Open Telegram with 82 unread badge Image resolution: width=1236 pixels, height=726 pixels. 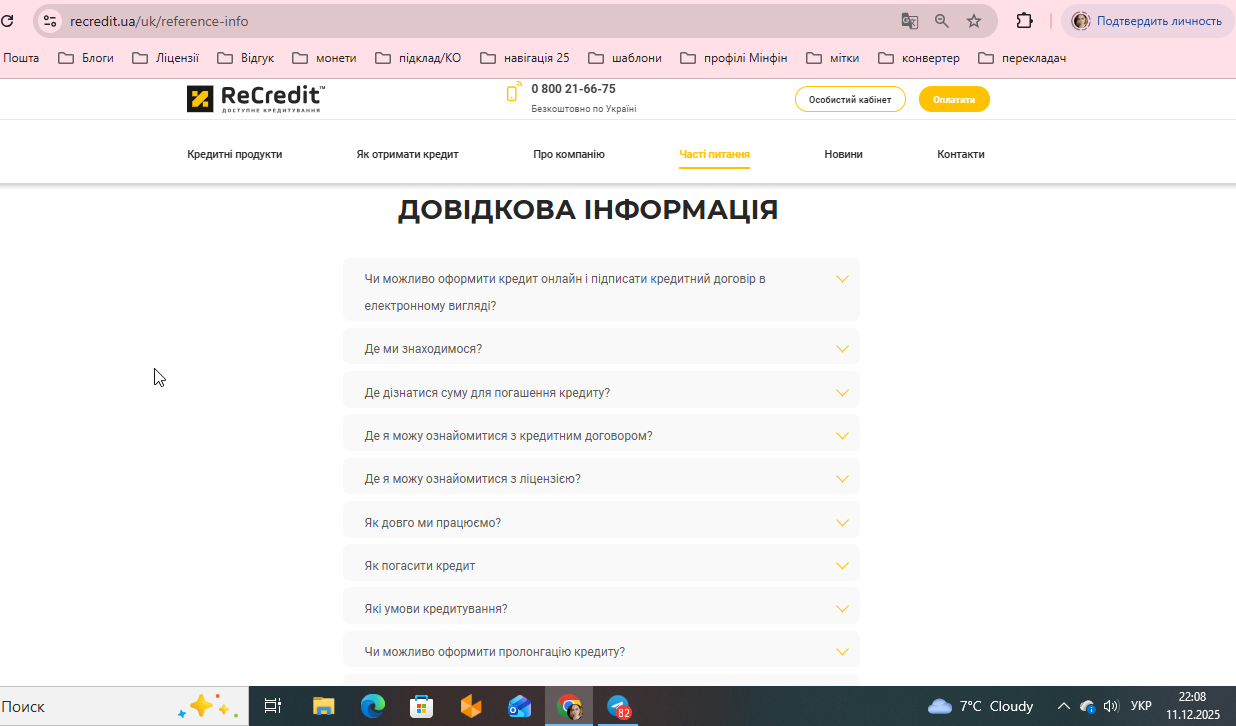pos(619,707)
